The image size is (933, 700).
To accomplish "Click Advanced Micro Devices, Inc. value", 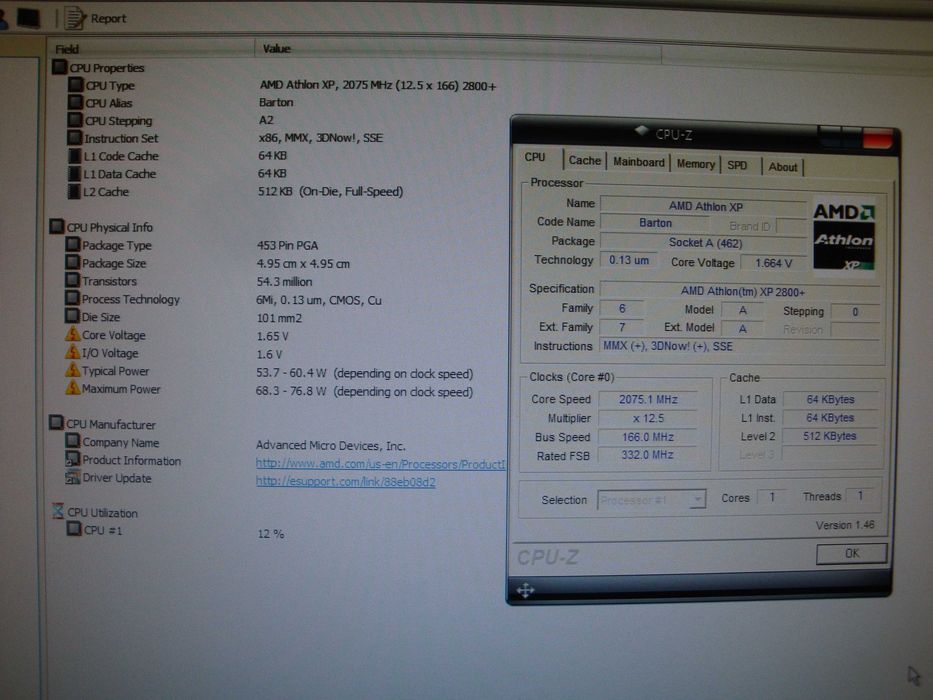I will 331,445.
